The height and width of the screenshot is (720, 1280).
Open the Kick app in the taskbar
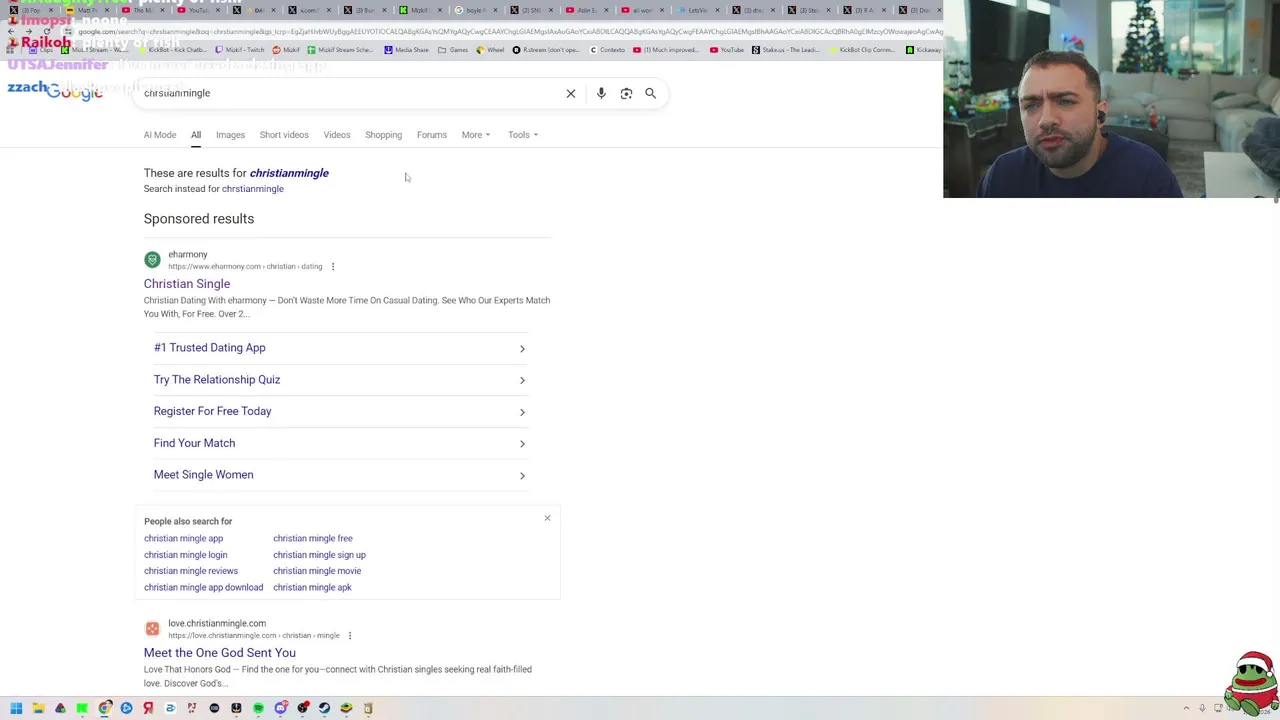click(82, 708)
